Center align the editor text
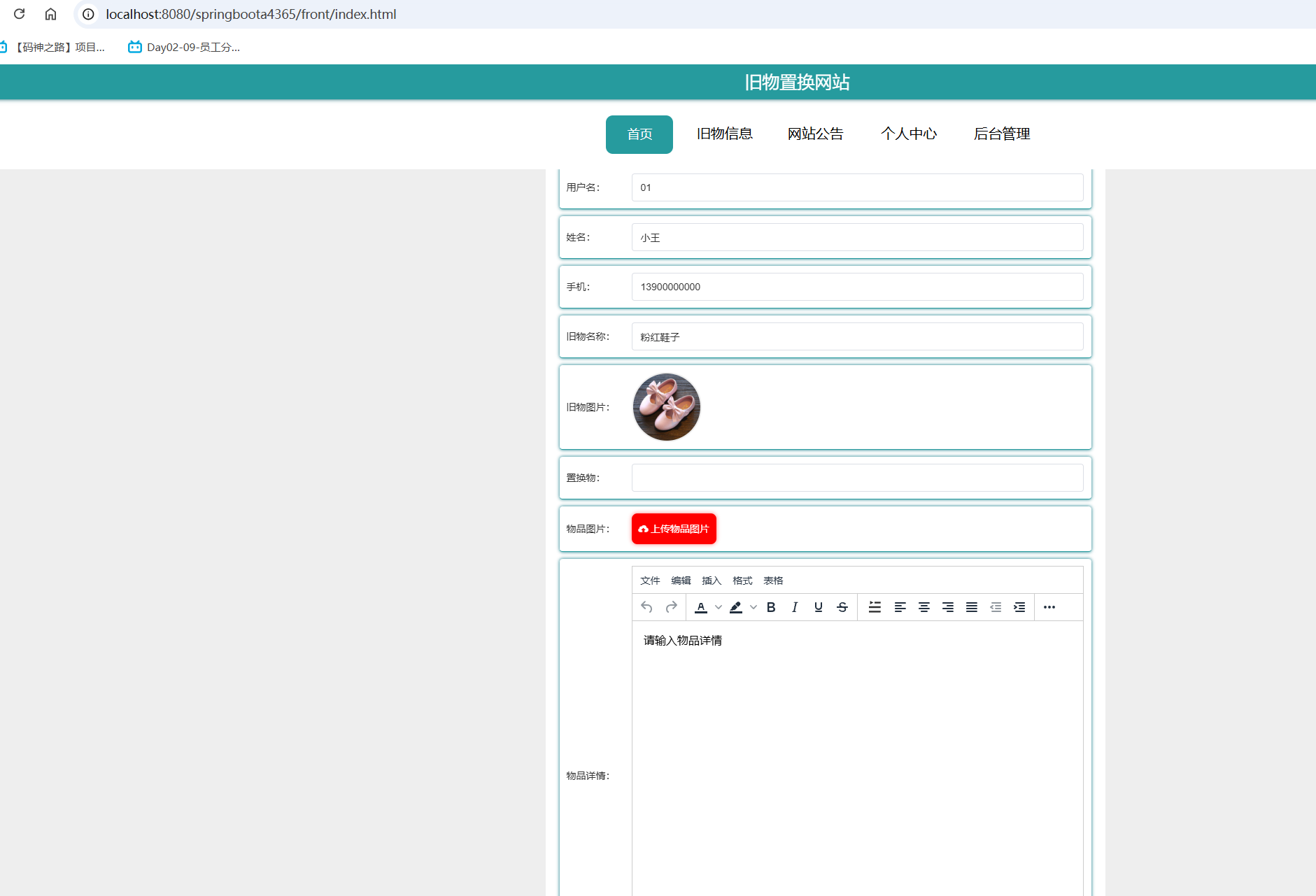Screen dimensions: 1316x896 pos(924,607)
